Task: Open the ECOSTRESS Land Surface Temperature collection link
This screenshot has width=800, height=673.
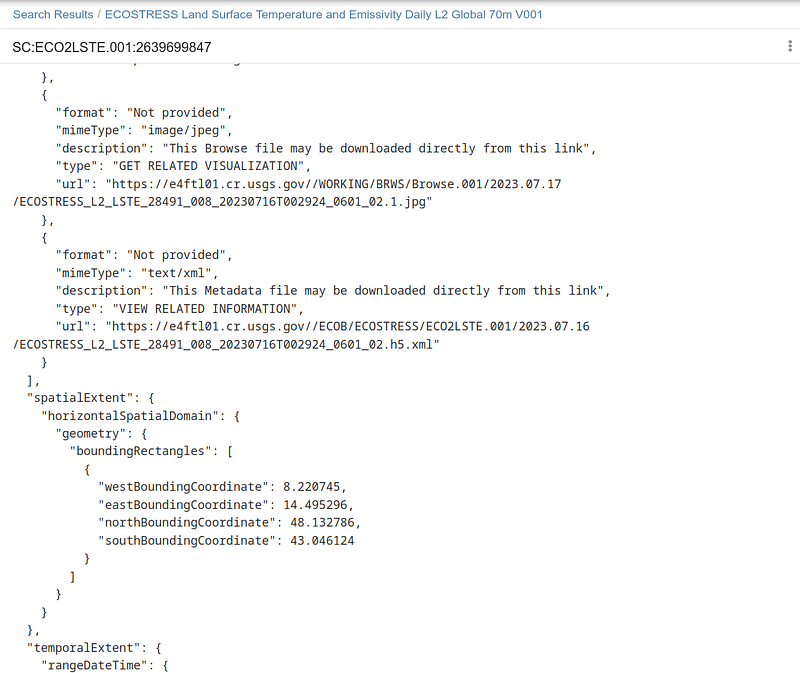Action: point(323,14)
